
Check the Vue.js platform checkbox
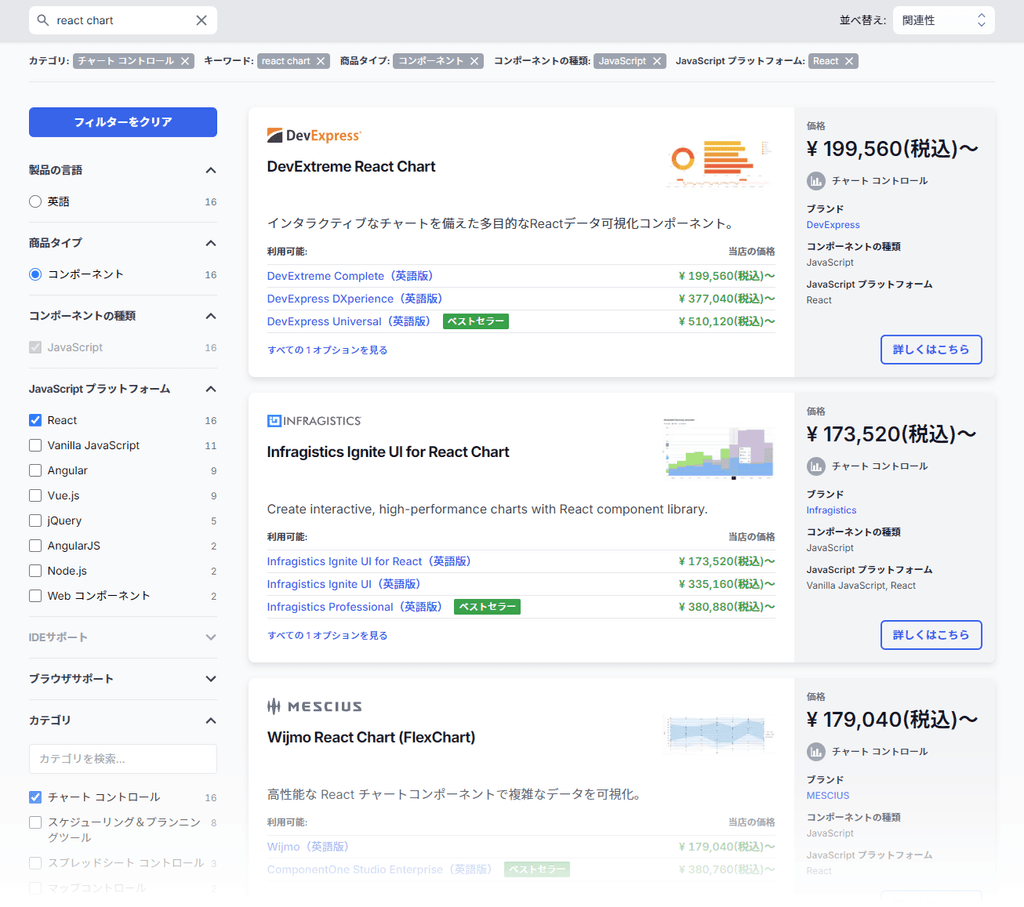[35, 496]
